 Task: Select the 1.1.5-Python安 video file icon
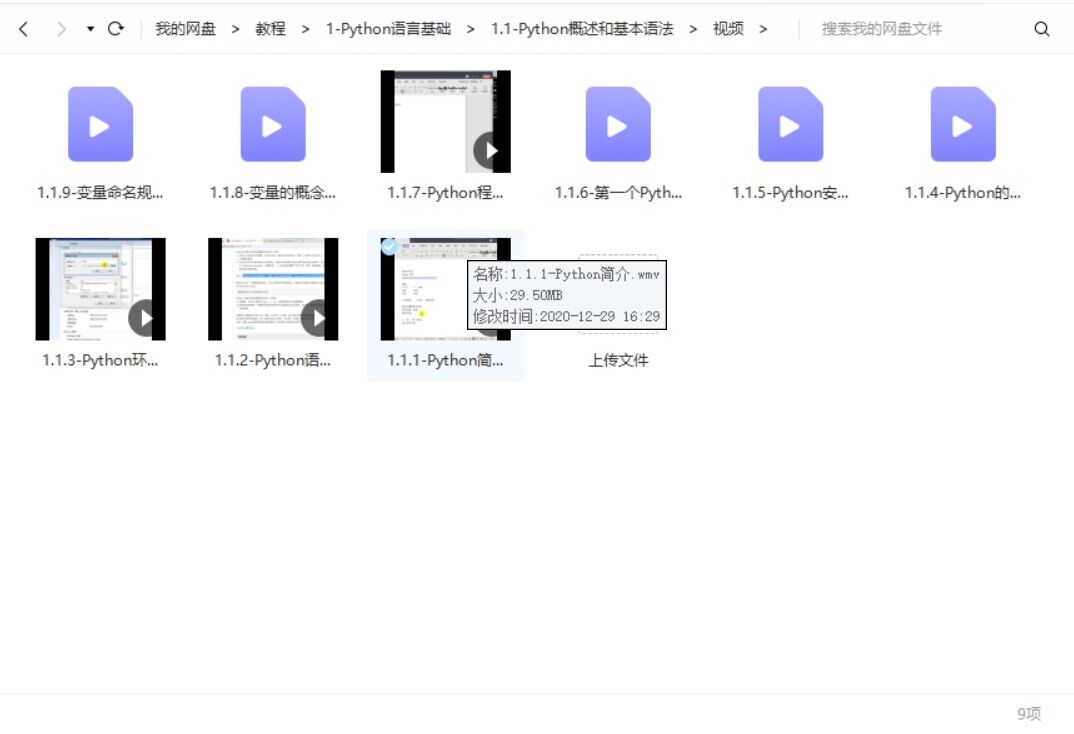tap(790, 124)
